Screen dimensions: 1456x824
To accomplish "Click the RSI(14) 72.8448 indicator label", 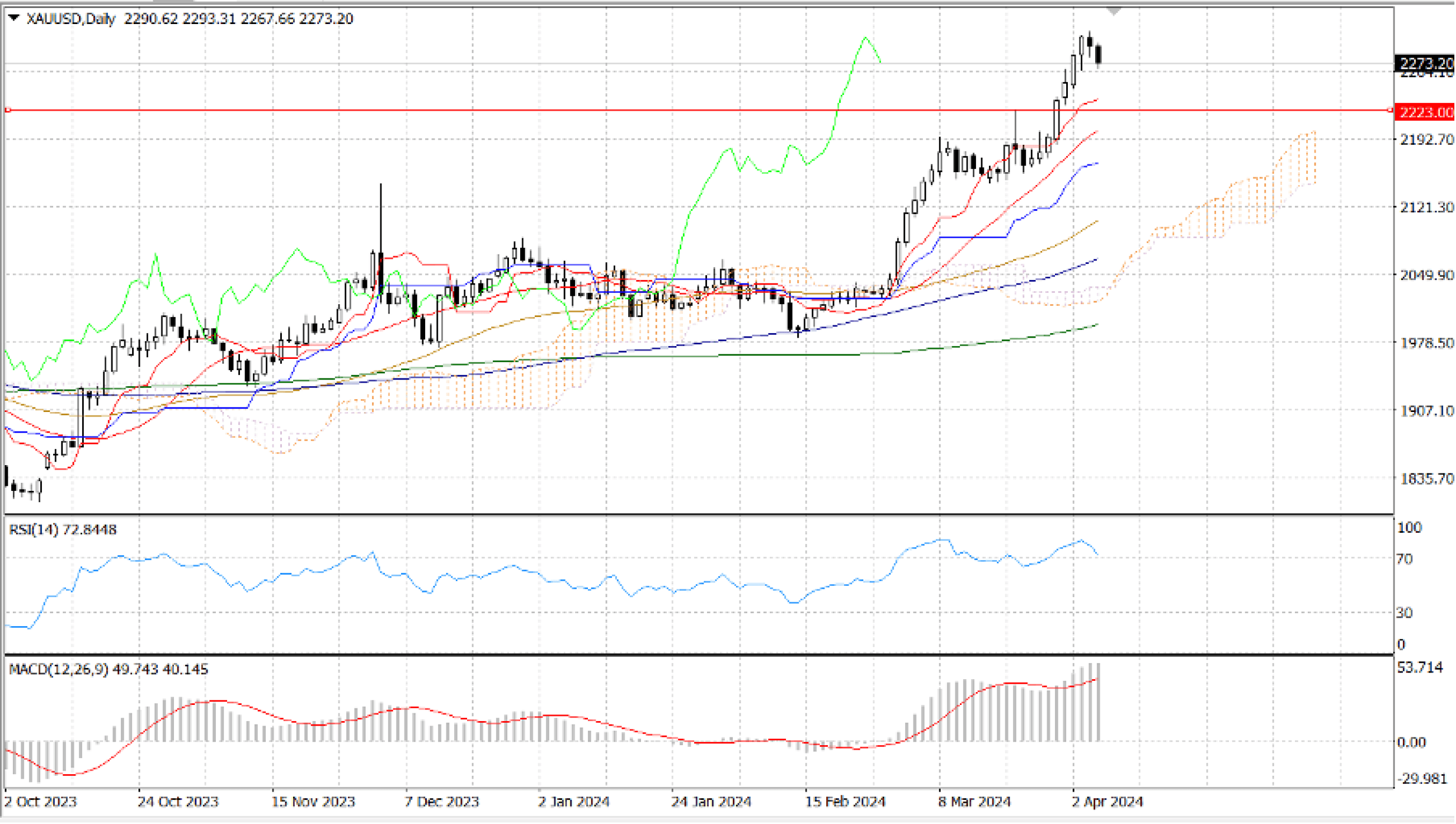I will pyautogui.click(x=63, y=530).
